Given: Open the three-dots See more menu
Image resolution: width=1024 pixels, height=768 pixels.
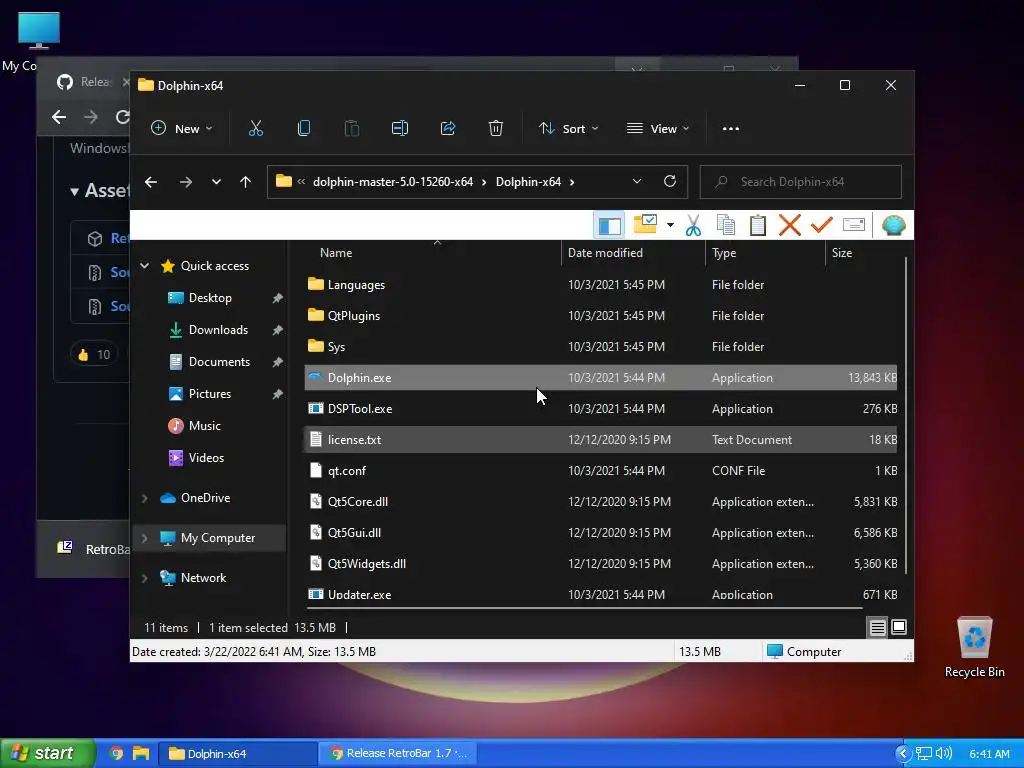Looking at the screenshot, I should pos(731,129).
